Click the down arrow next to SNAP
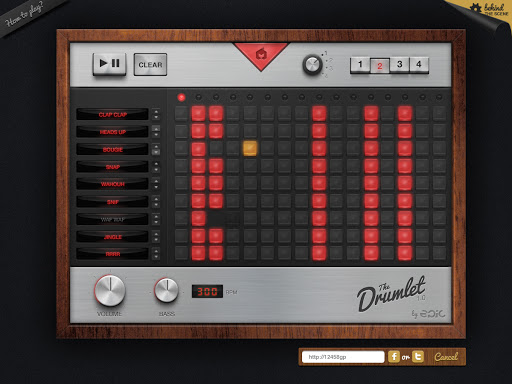Image resolution: width=512 pixels, height=384 pixels. [x=156, y=170]
